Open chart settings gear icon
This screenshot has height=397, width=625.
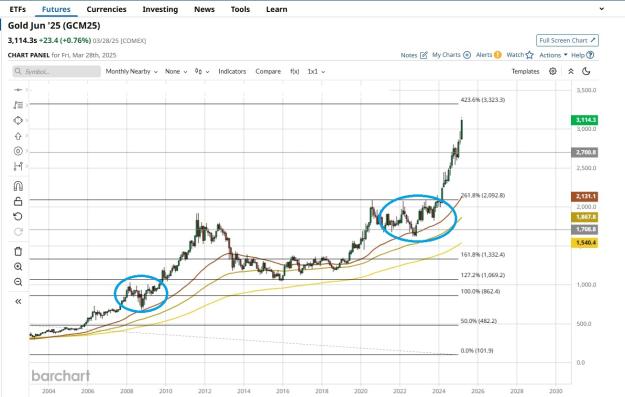[x=552, y=71]
